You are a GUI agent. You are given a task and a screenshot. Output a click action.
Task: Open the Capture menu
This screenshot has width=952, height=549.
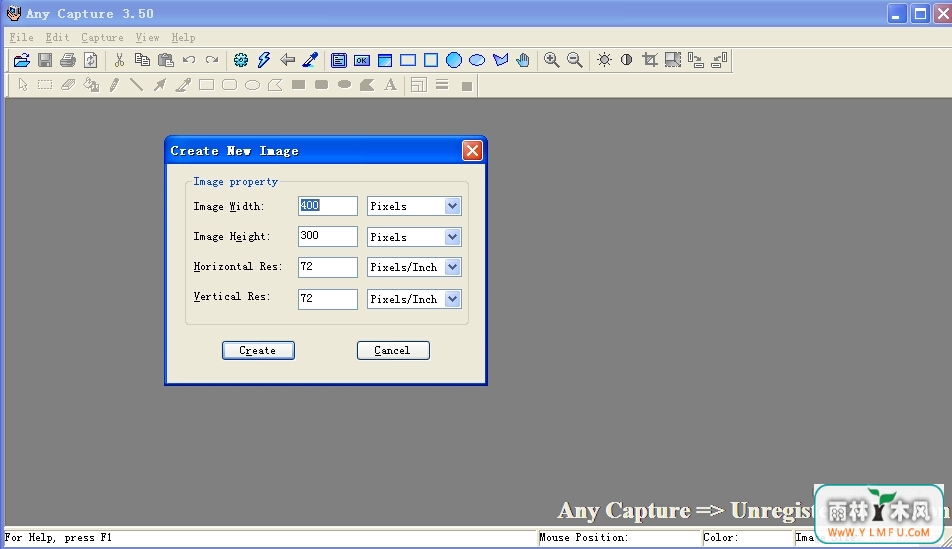tap(102, 38)
